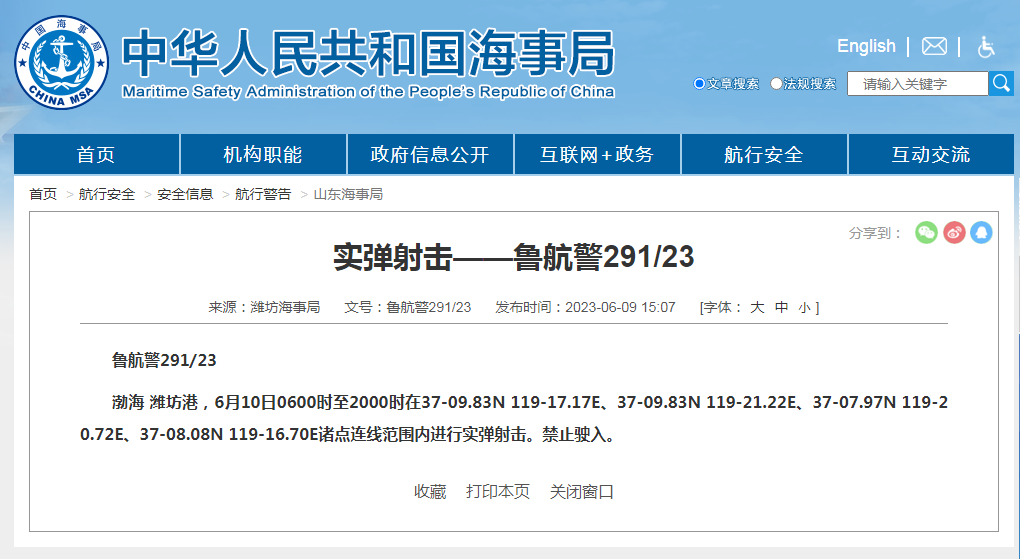Image resolution: width=1020 pixels, height=559 pixels.
Task: Go to 山东海事局 in breadcrumb
Action: point(348,194)
